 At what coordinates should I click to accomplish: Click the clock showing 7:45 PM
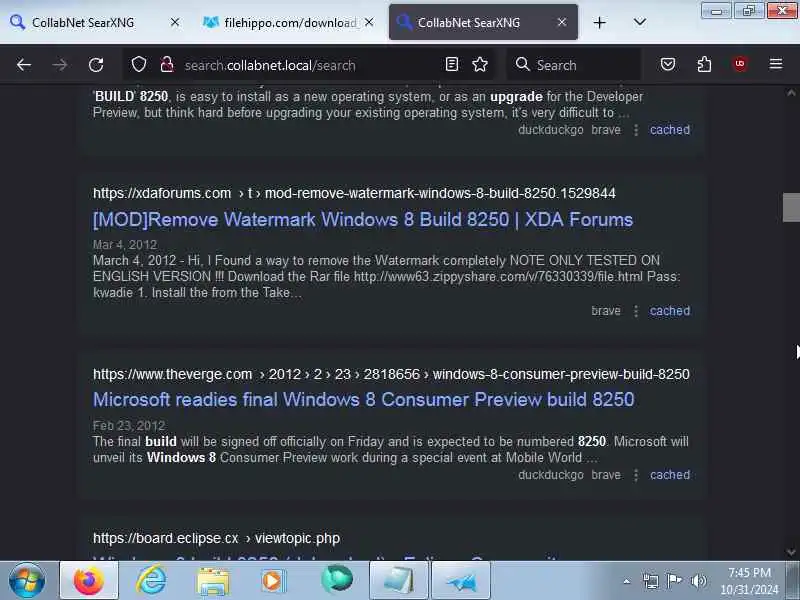click(x=749, y=572)
